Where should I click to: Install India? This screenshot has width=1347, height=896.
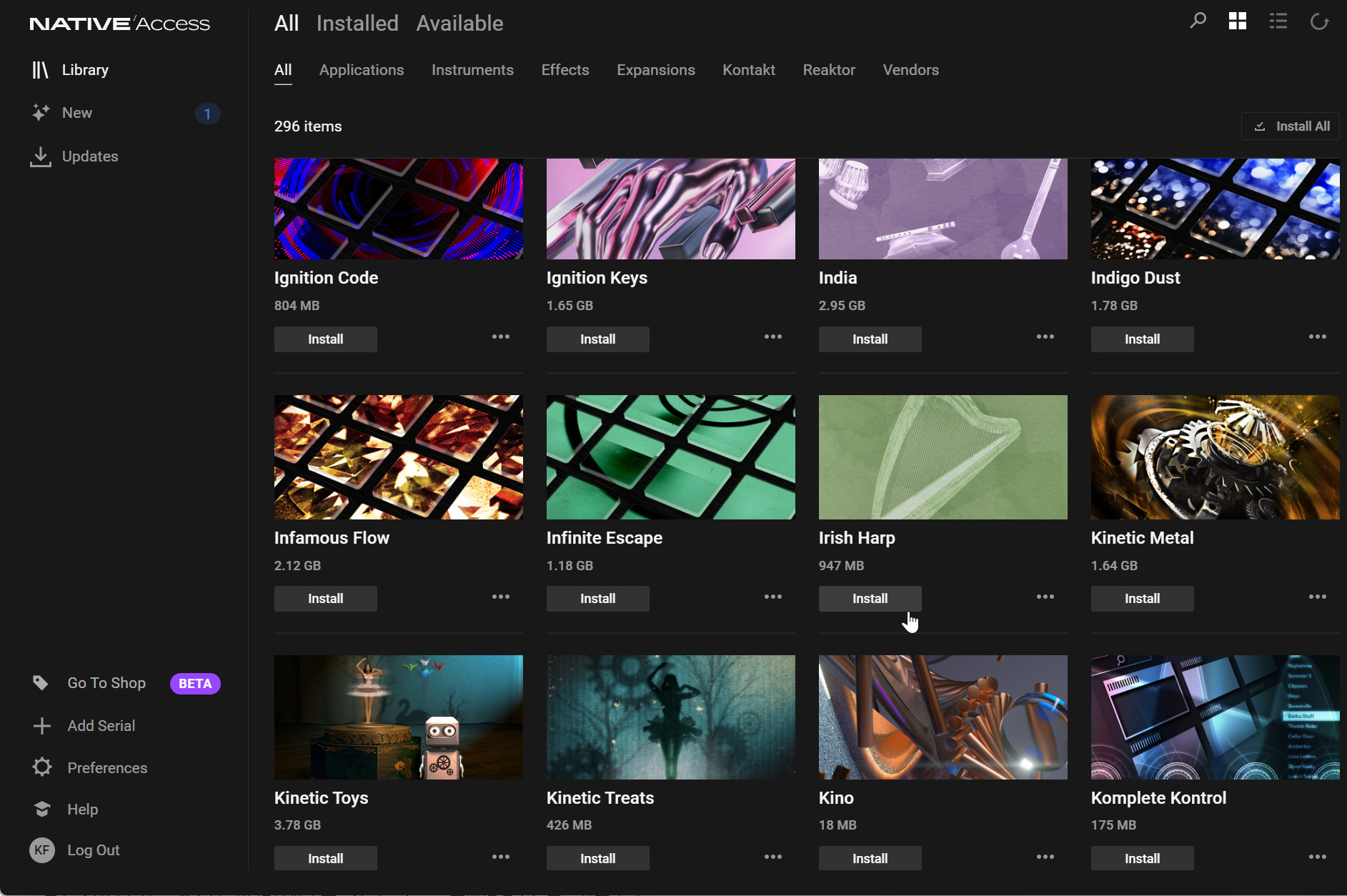point(870,339)
